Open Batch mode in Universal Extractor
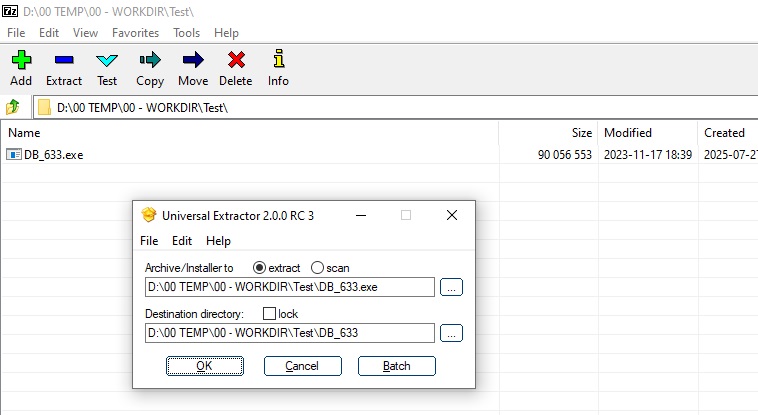Viewport: 758px width, 415px height. [x=397, y=366]
